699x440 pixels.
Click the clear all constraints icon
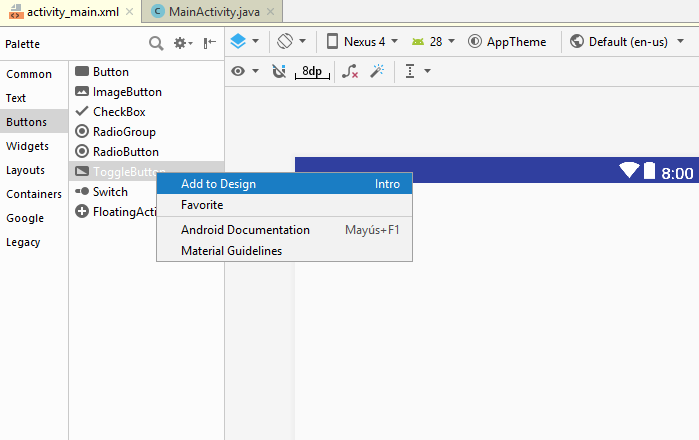(x=349, y=71)
